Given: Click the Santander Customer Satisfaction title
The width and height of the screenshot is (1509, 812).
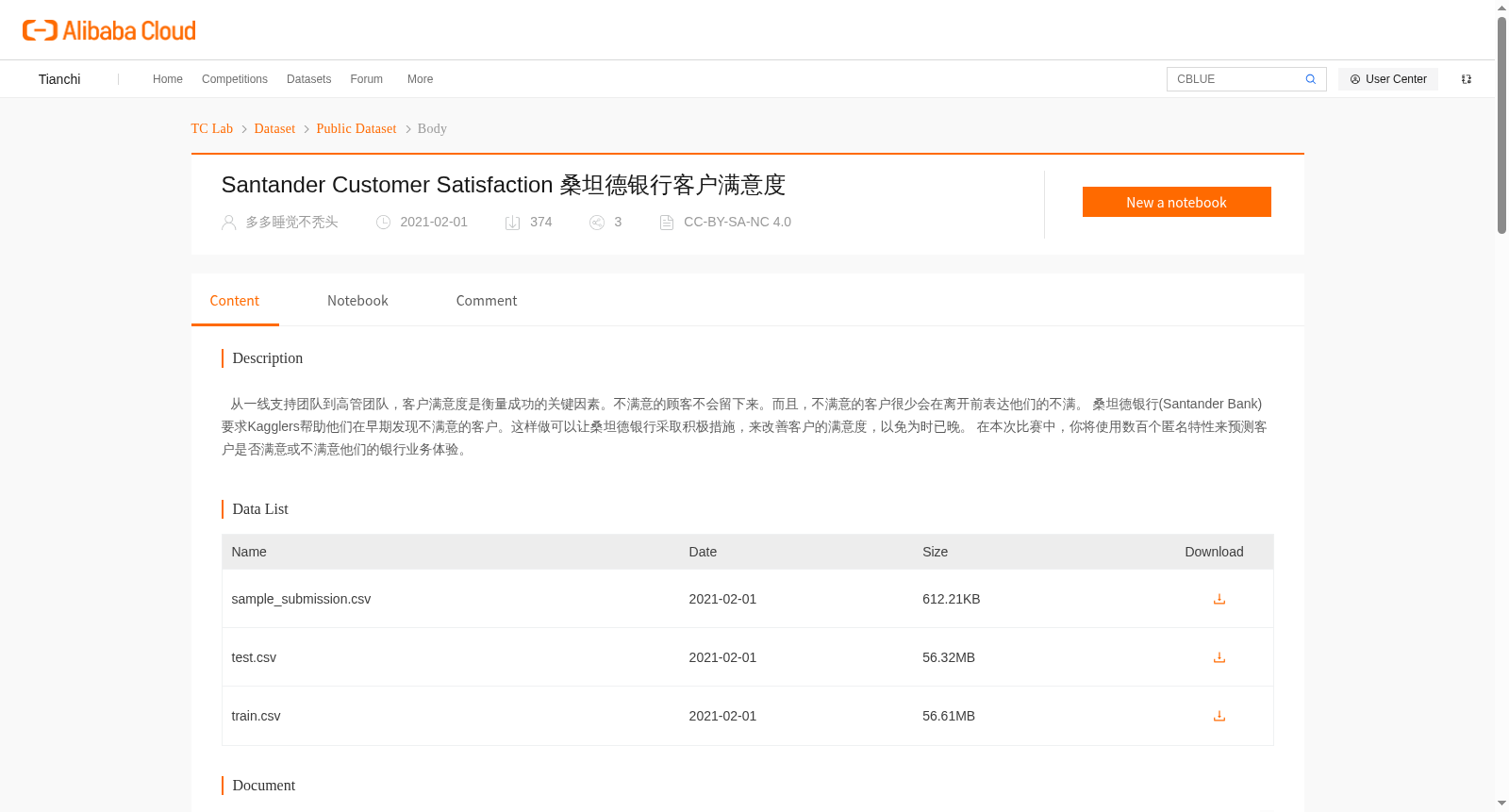Looking at the screenshot, I should 504,185.
